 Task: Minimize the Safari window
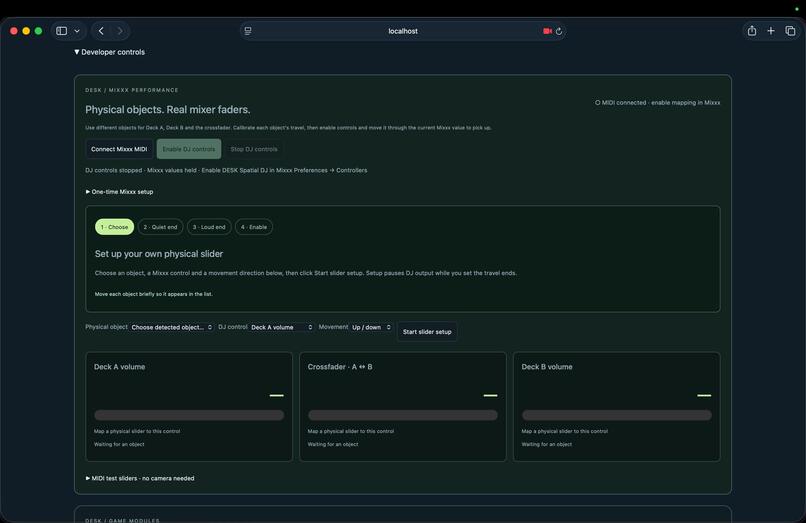click(x=26, y=31)
